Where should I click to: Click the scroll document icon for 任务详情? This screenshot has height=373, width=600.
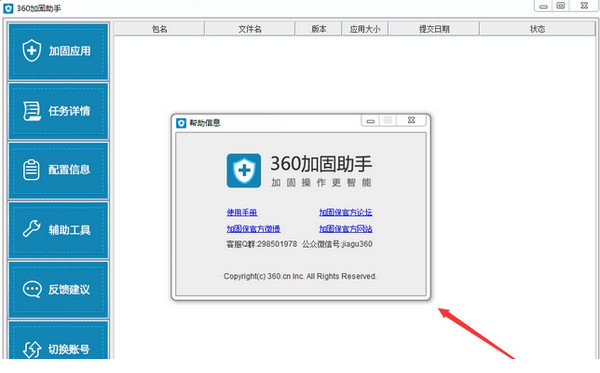[32, 111]
